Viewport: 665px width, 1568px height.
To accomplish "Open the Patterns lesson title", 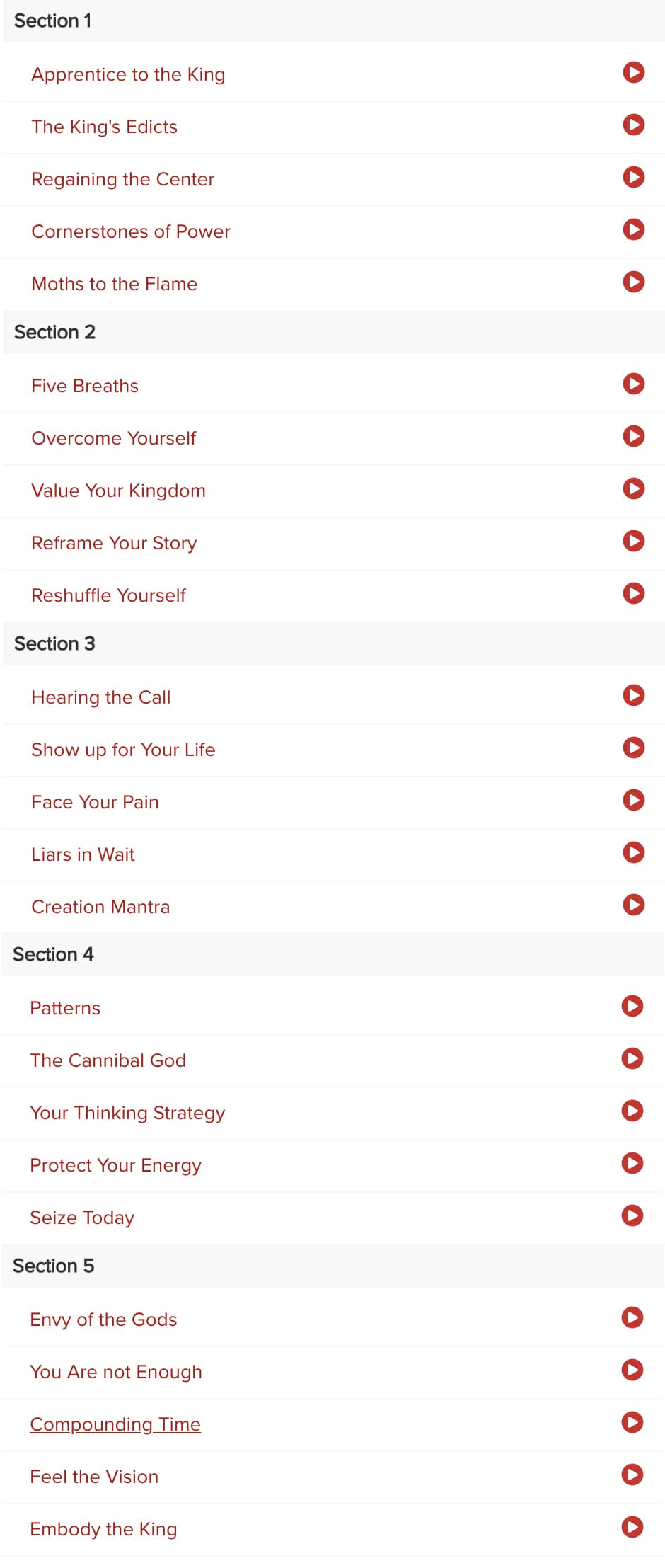I will coord(65,1008).
